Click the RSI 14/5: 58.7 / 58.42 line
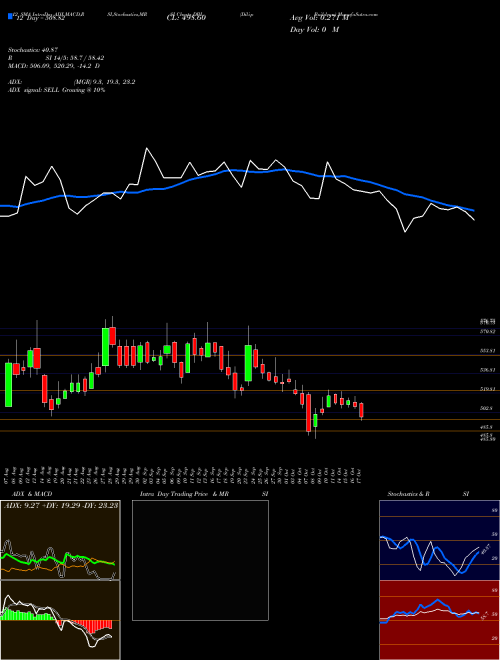 pos(56,58)
